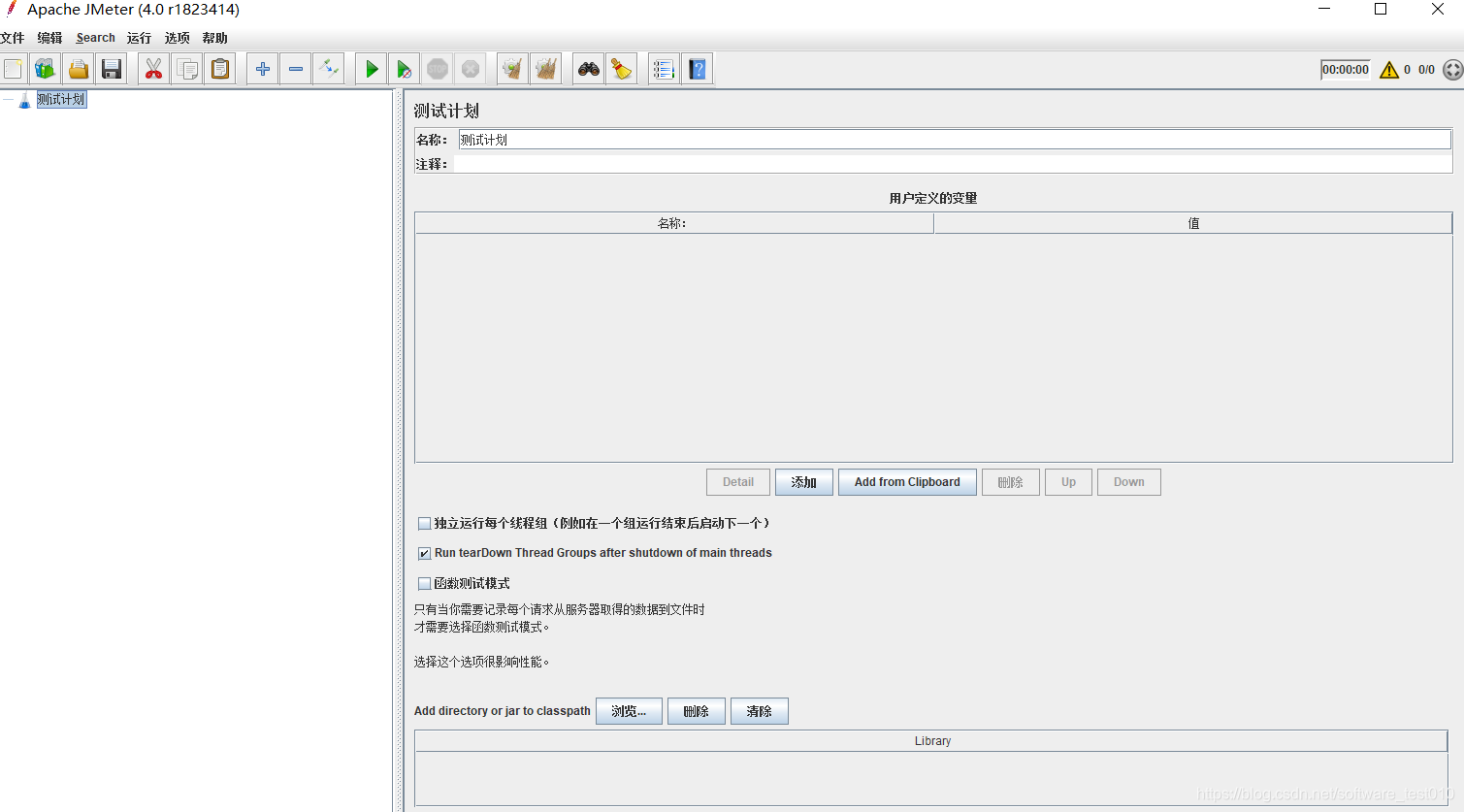The width and height of the screenshot is (1464, 812).
Task: Click the Clear results broom icon
Action: 512,69
